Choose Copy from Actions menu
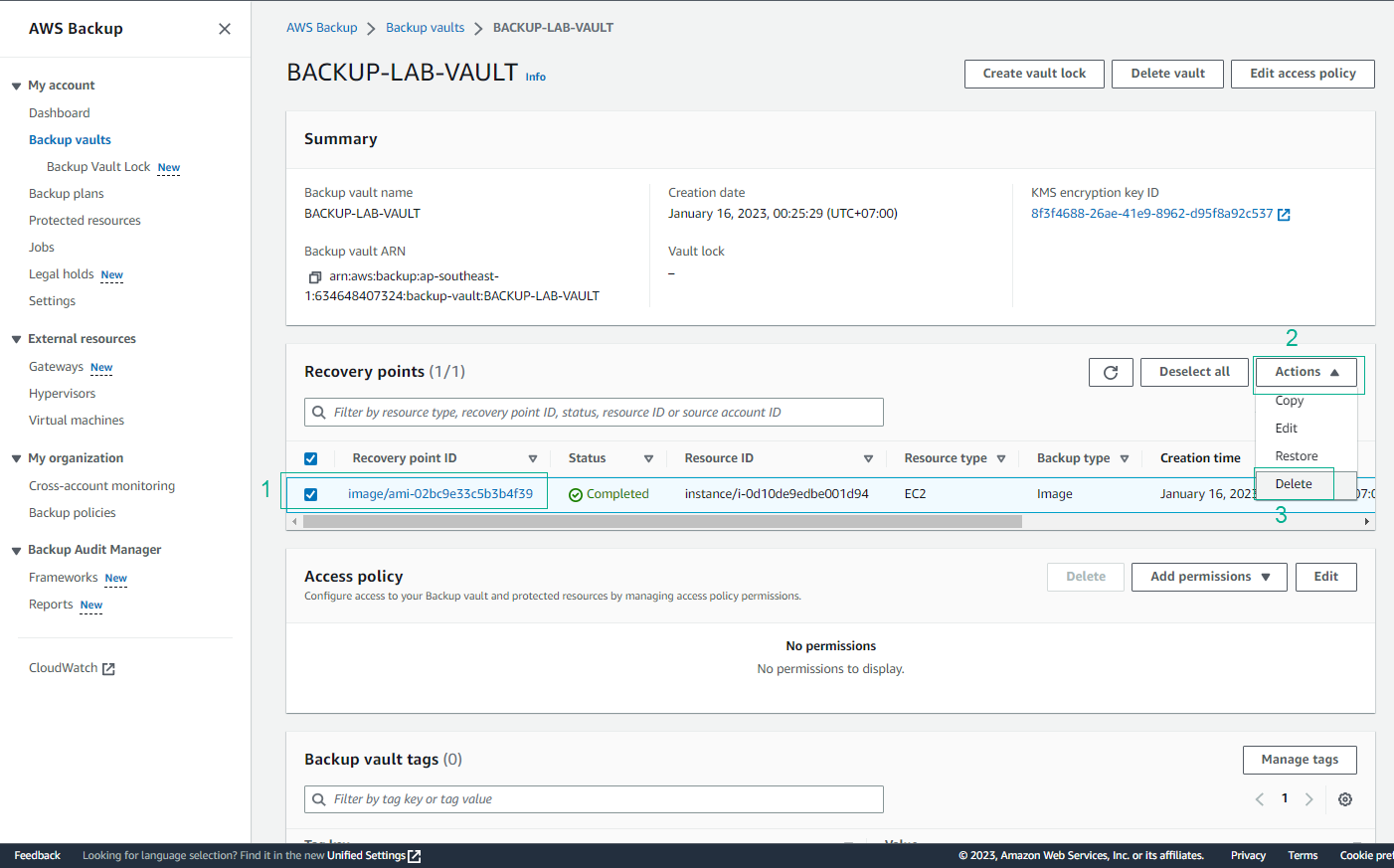 point(1289,401)
